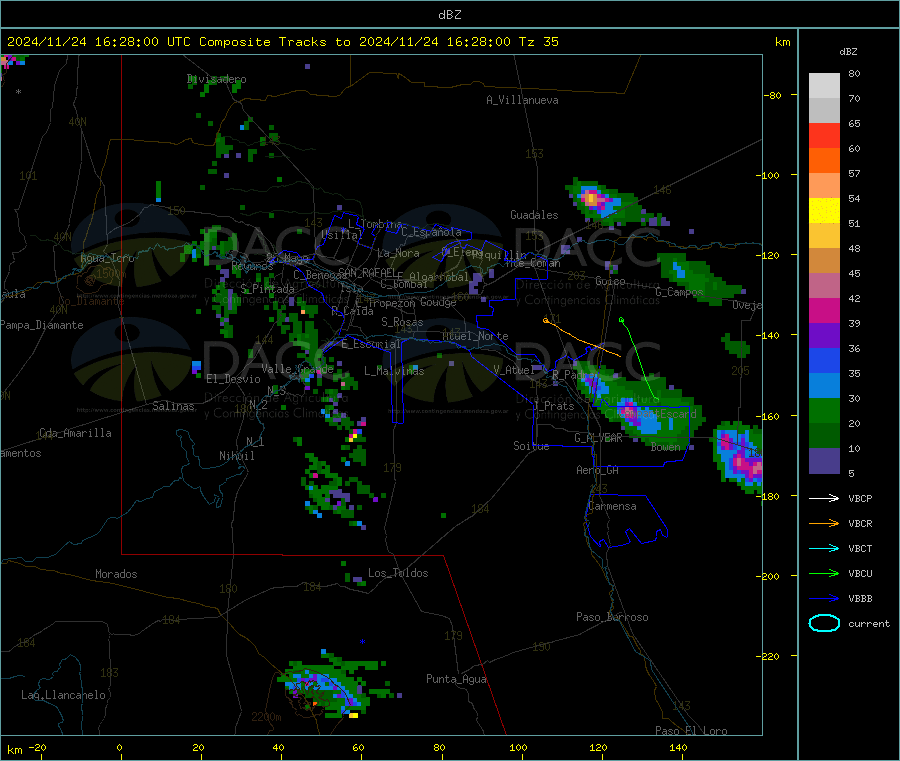Click the 100 km horizontal axis label
The width and height of the screenshot is (900, 761).
tap(518, 747)
